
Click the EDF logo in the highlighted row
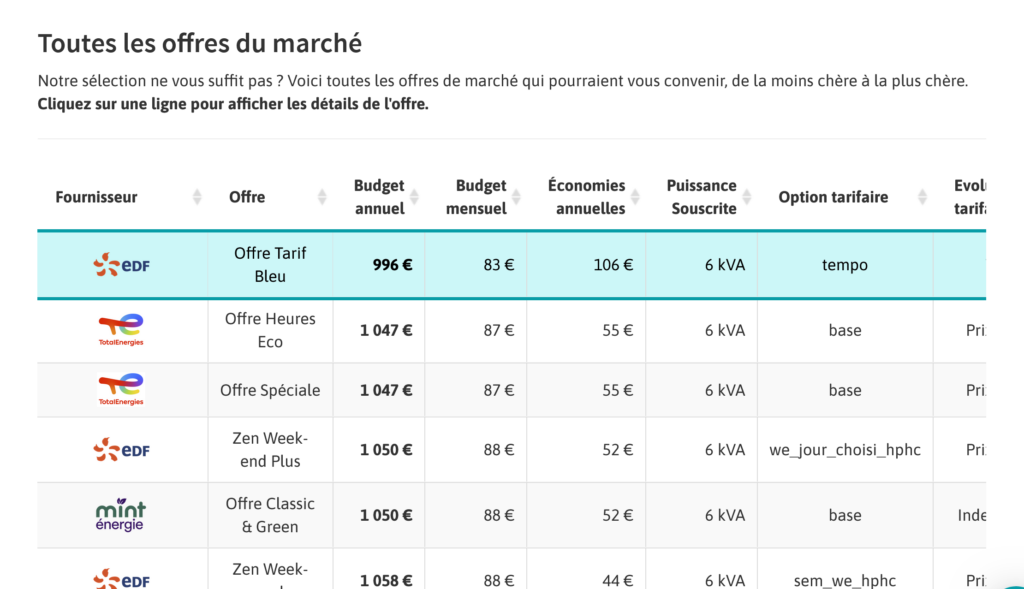(x=122, y=265)
